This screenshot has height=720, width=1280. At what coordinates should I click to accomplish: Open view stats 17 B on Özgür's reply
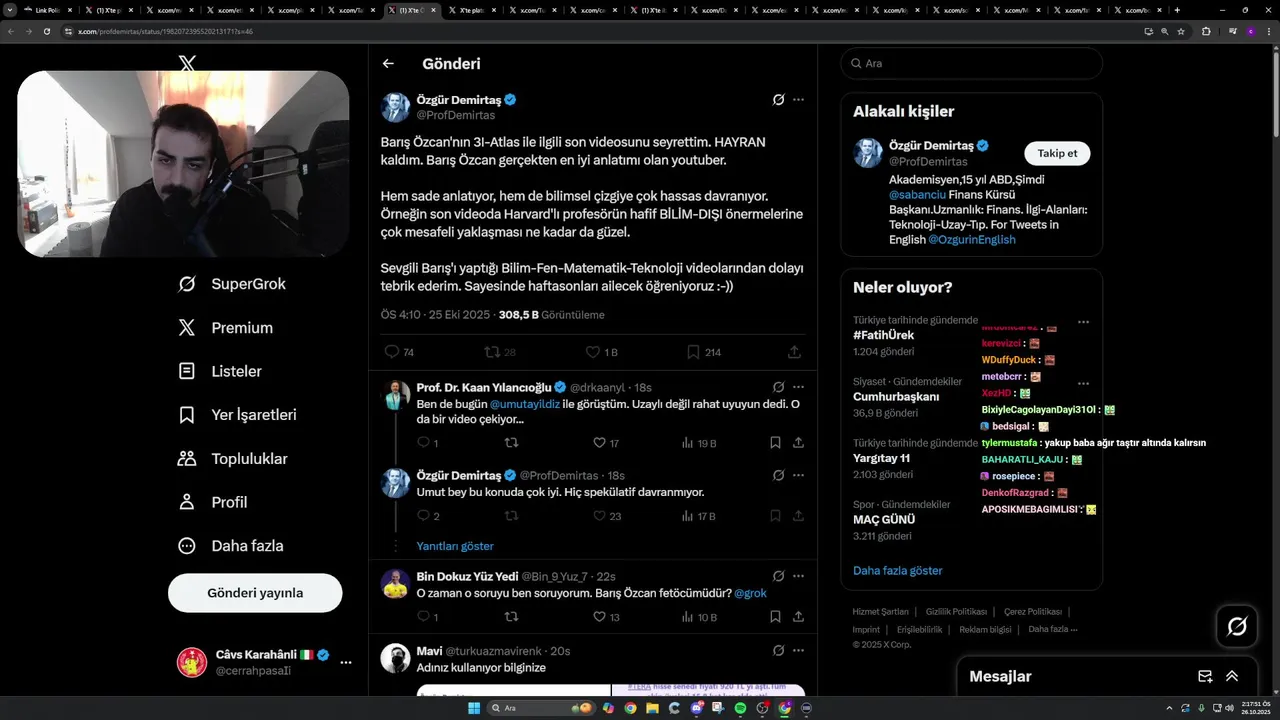(698, 516)
